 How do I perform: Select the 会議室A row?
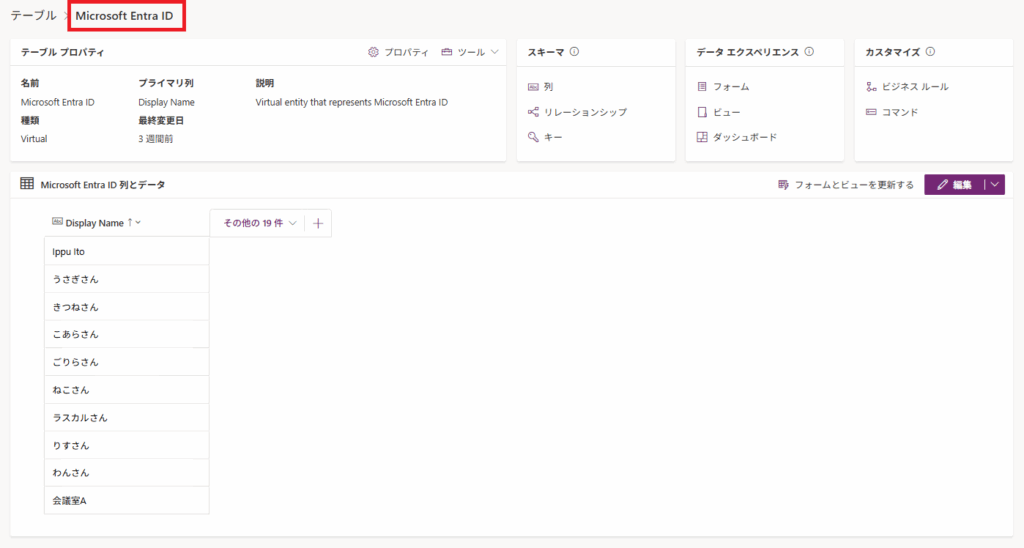(x=127, y=500)
